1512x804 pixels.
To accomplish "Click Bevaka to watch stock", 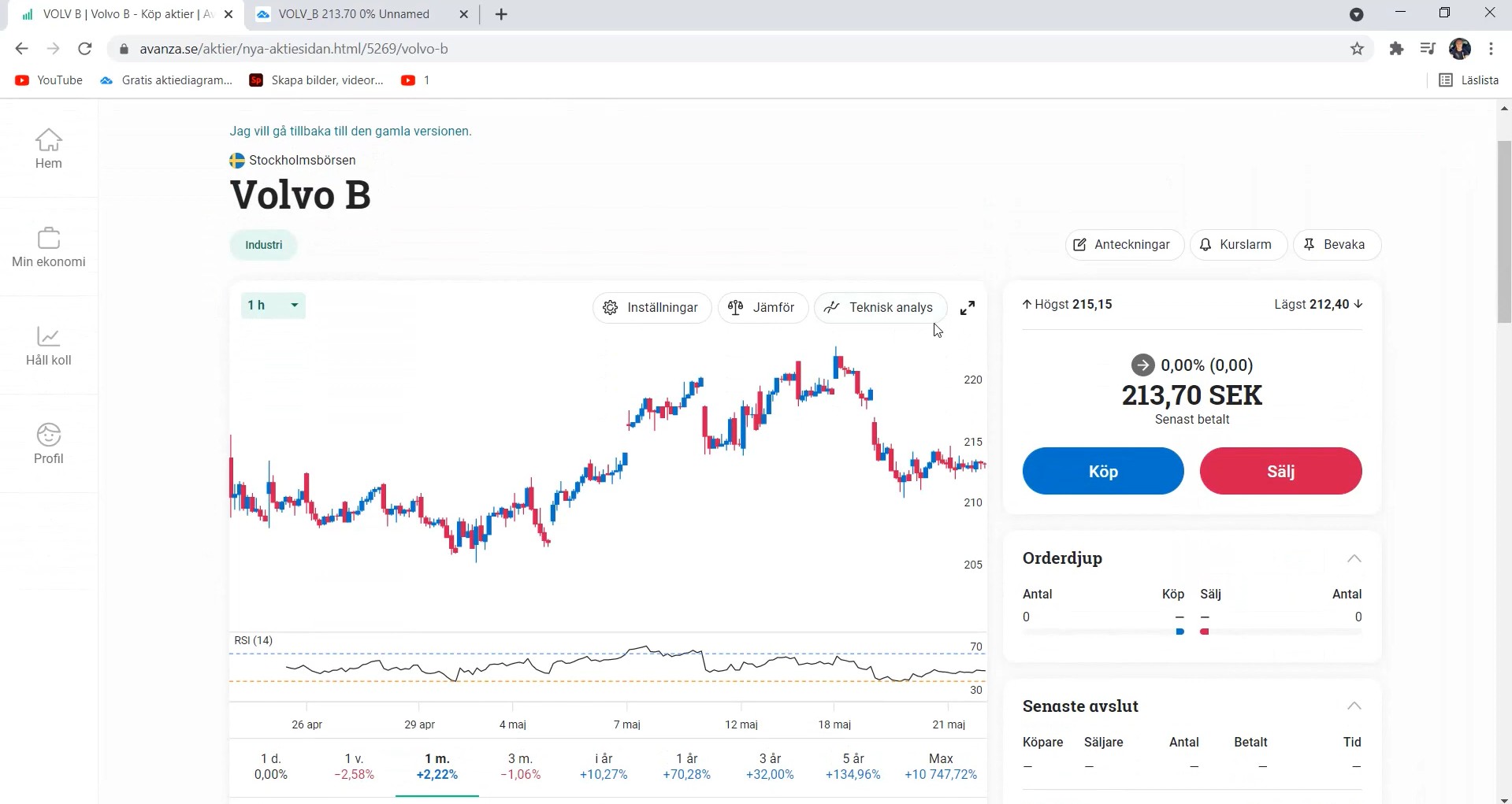I will pos(1336,245).
